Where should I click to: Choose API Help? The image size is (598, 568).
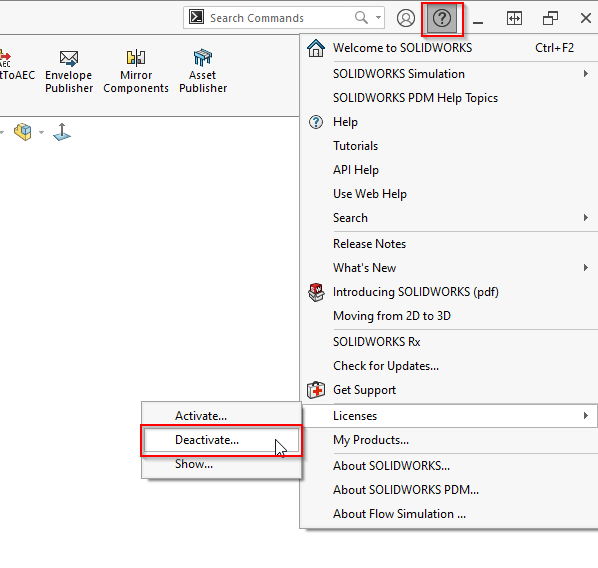click(x=448, y=170)
